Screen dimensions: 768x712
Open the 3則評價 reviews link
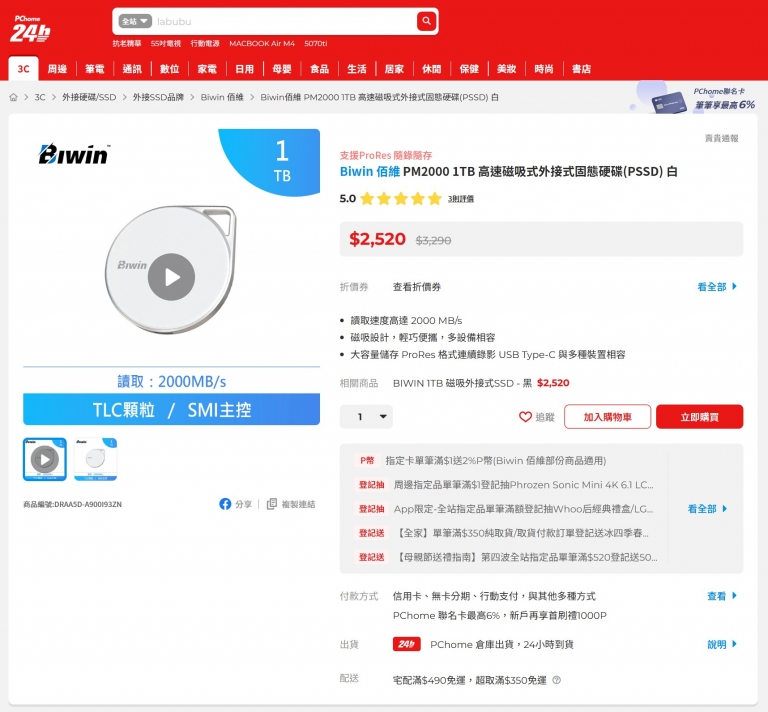[x=460, y=199]
